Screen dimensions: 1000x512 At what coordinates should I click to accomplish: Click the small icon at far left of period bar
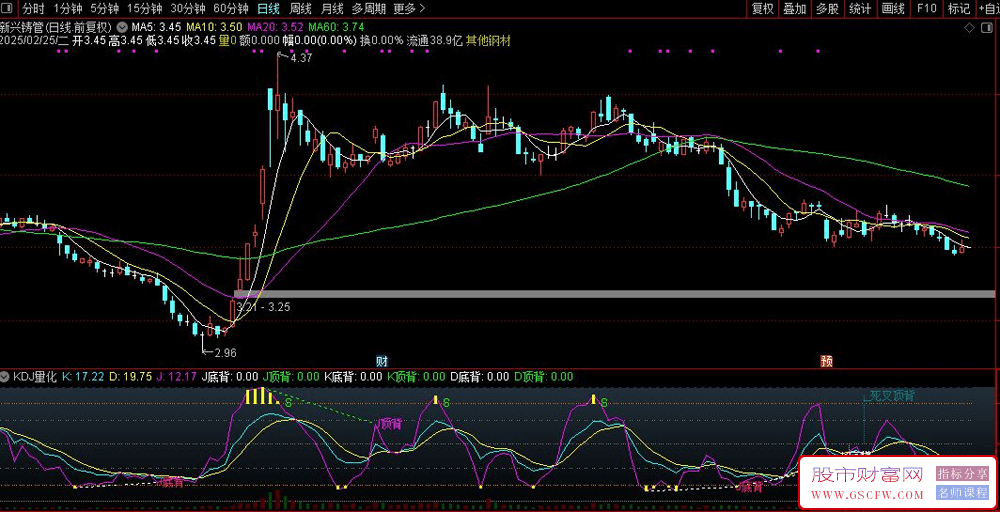[x=8, y=9]
